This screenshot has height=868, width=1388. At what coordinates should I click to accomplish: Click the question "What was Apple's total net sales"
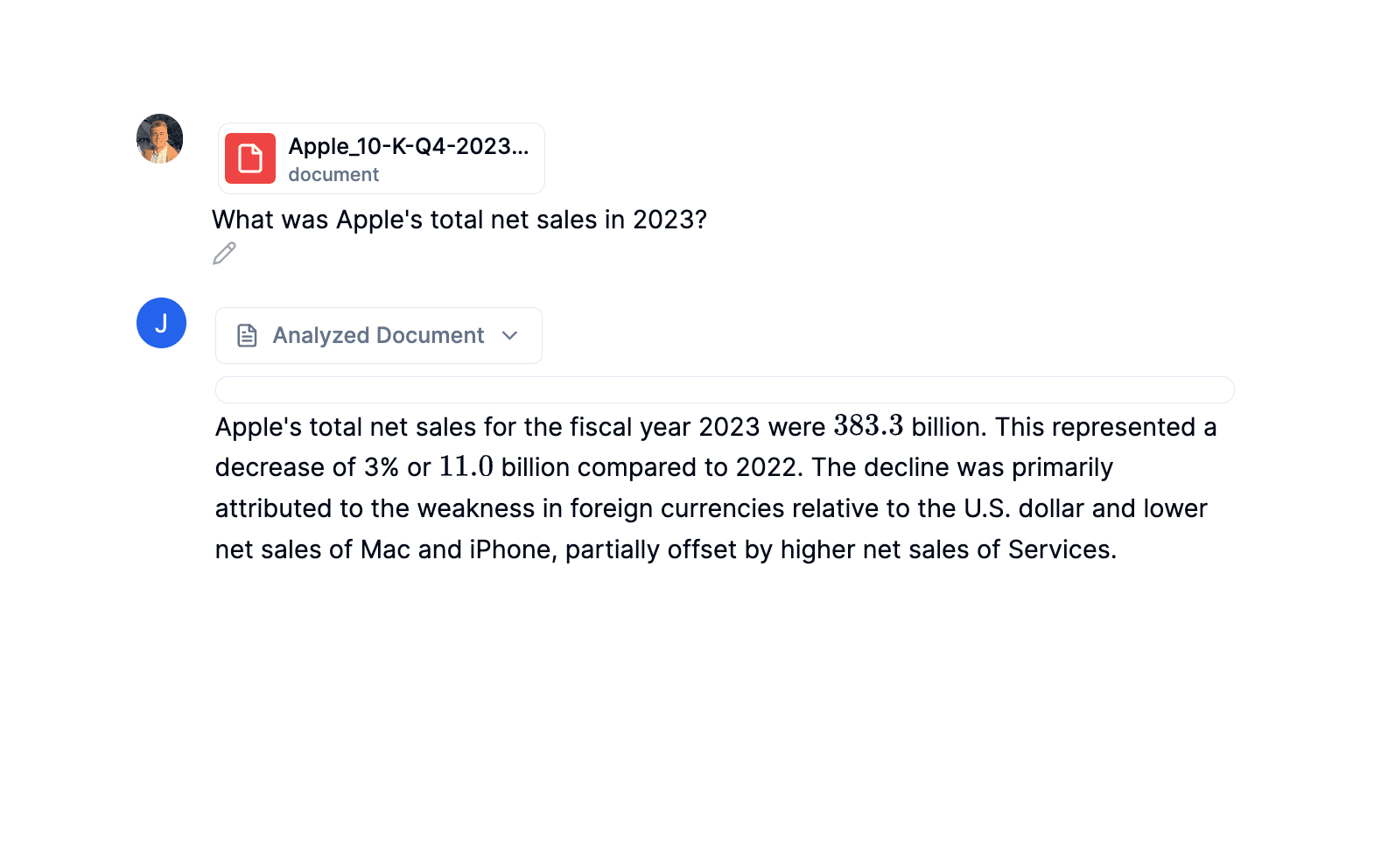pyautogui.click(x=459, y=220)
